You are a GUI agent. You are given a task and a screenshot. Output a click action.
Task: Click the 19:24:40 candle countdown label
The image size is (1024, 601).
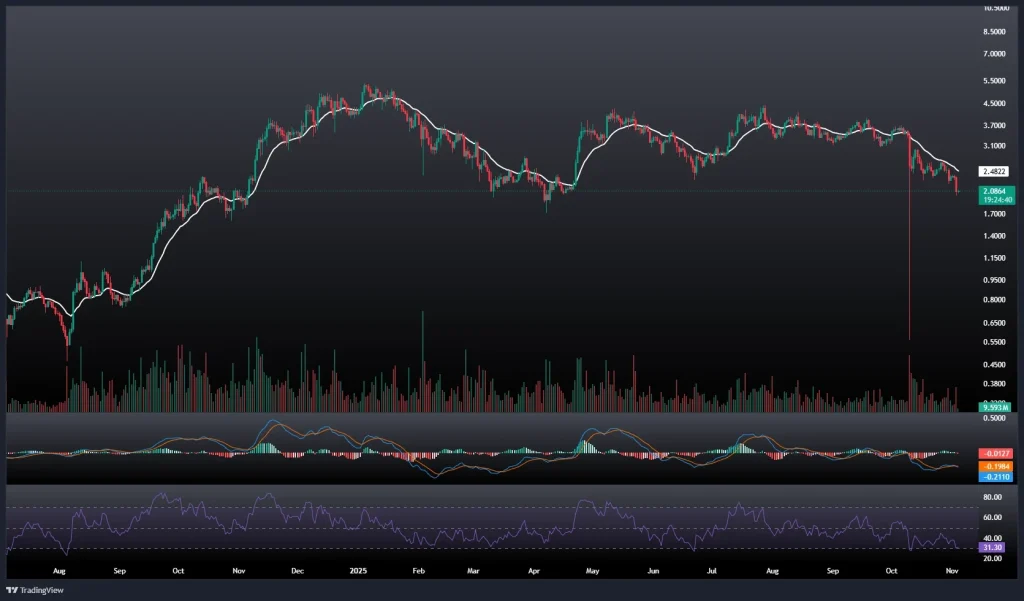[996, 199]
